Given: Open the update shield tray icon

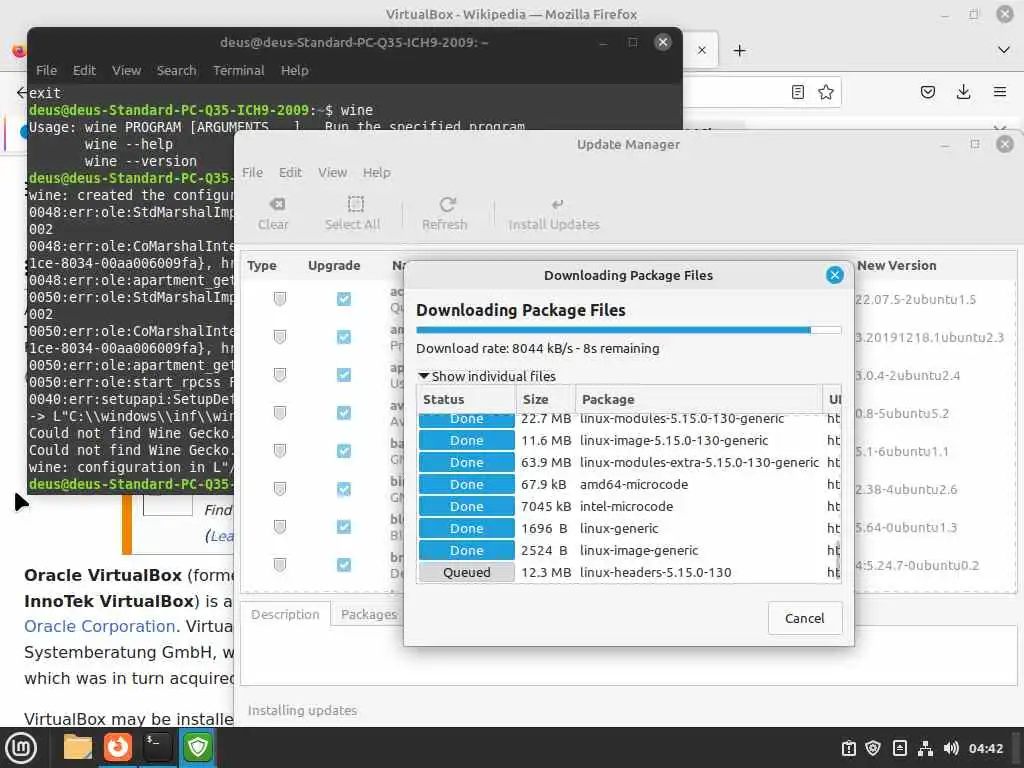Looking at the screenshot, I should (873, 748).
